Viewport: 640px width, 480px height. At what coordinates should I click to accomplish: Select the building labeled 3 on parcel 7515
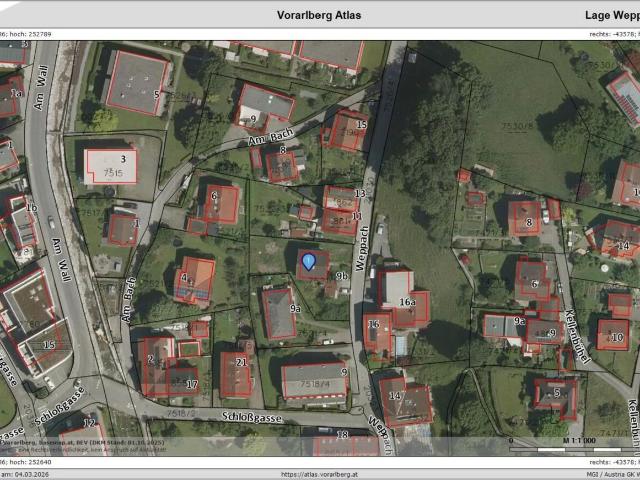coord(110,165)
